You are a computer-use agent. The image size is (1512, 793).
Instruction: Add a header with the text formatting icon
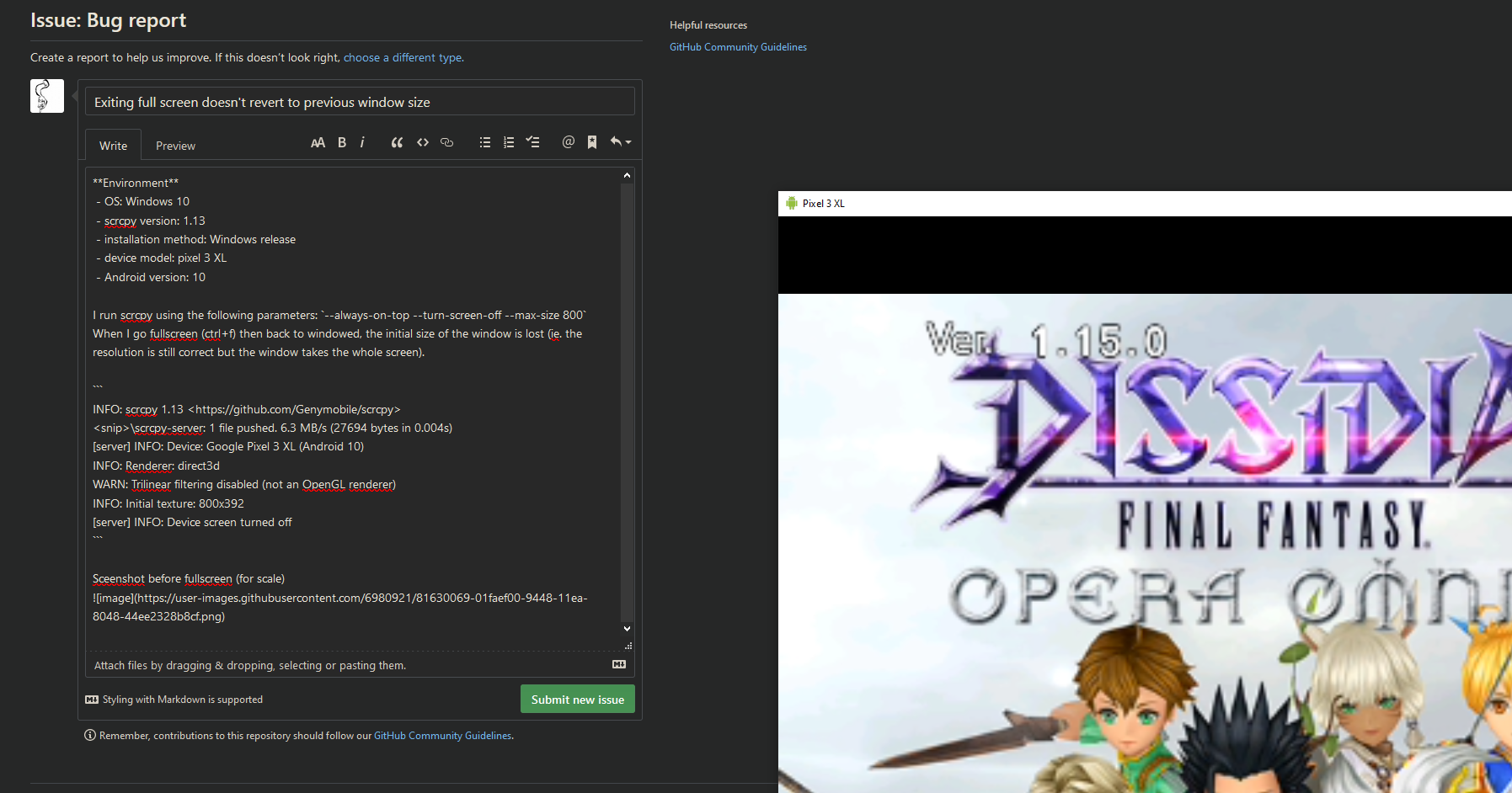tap(318, 142)
